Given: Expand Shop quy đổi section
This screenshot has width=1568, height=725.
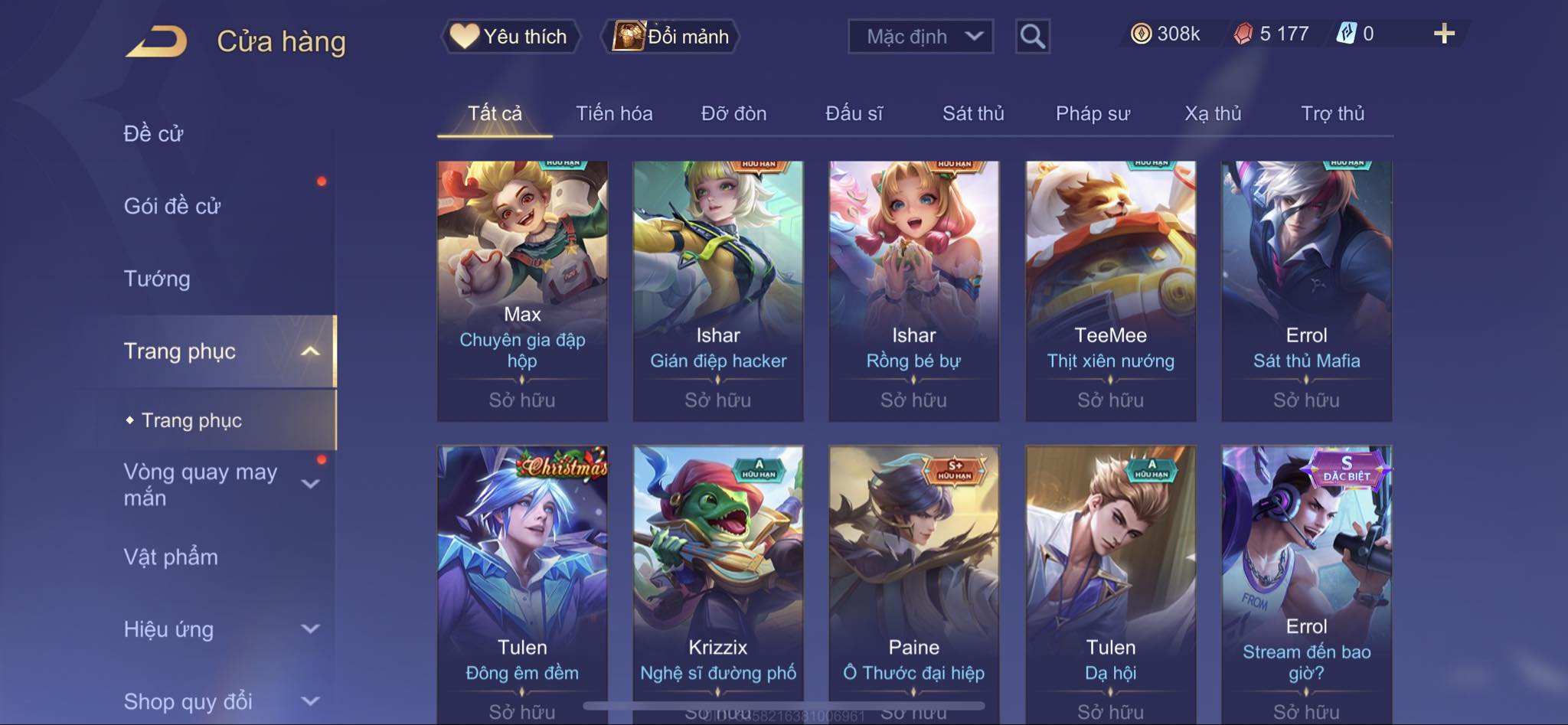Looking at the screenshot, I should [310, 701].
